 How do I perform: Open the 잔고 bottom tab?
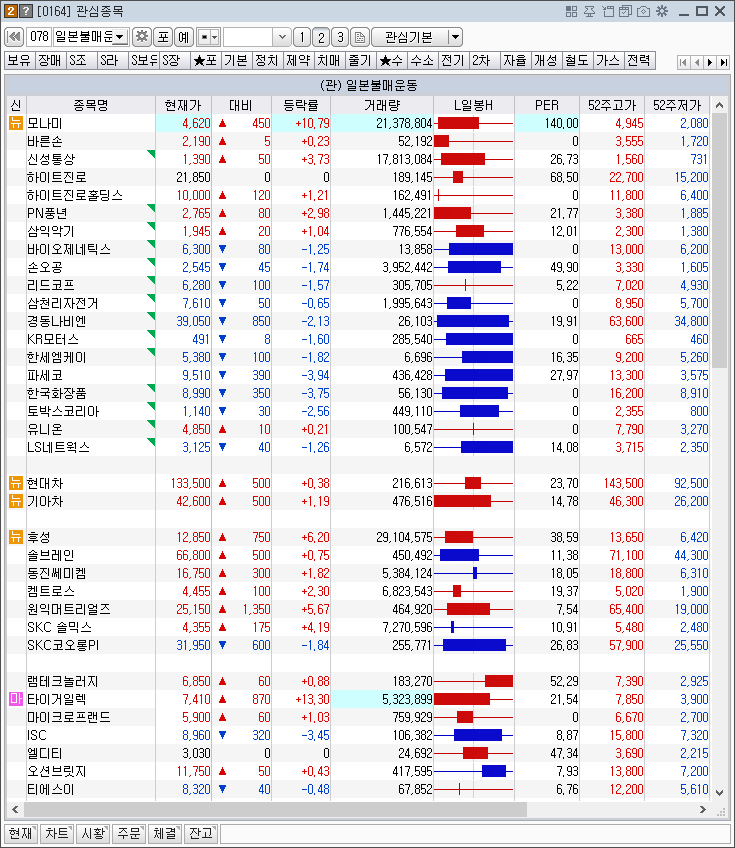point(201,833)
